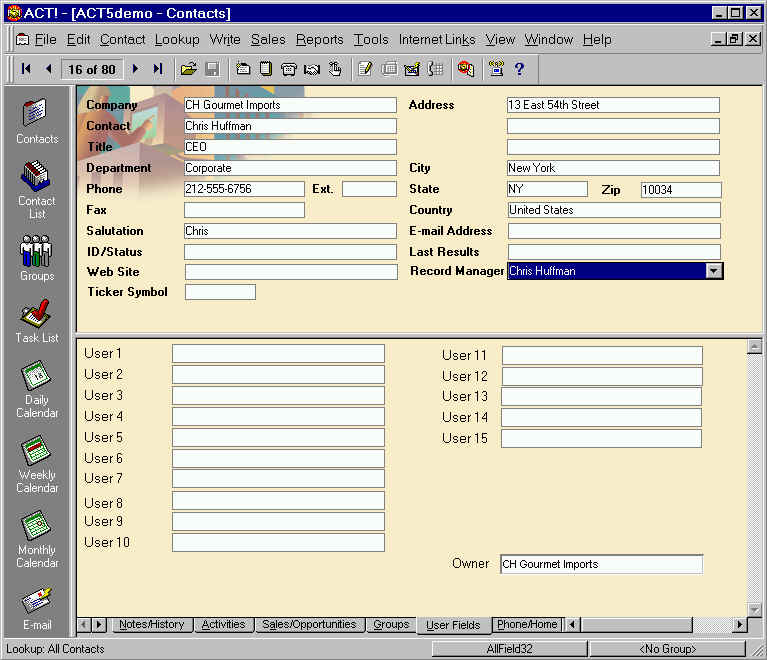The width and height of the screenshot is (767, 660).
Task: Click the vertical scrollbar up arrow
Action: [x=754, y=346]
